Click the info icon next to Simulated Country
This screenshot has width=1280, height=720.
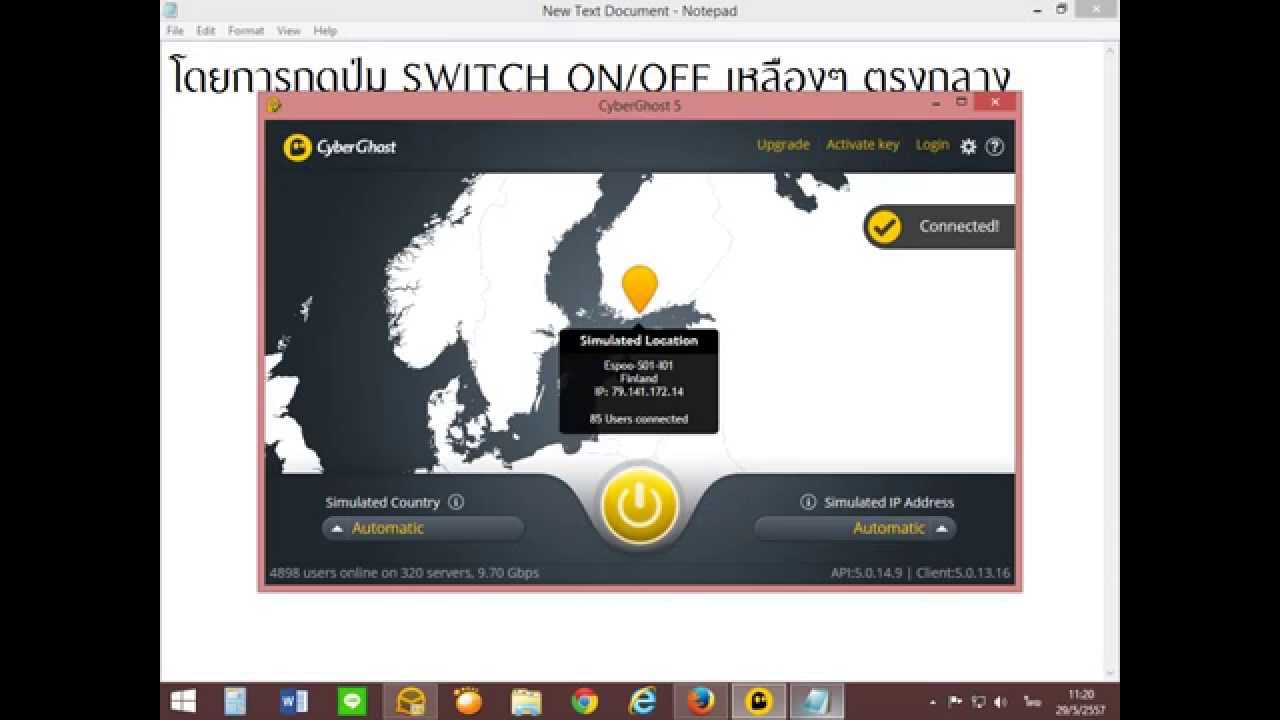[x=456, y=502]
